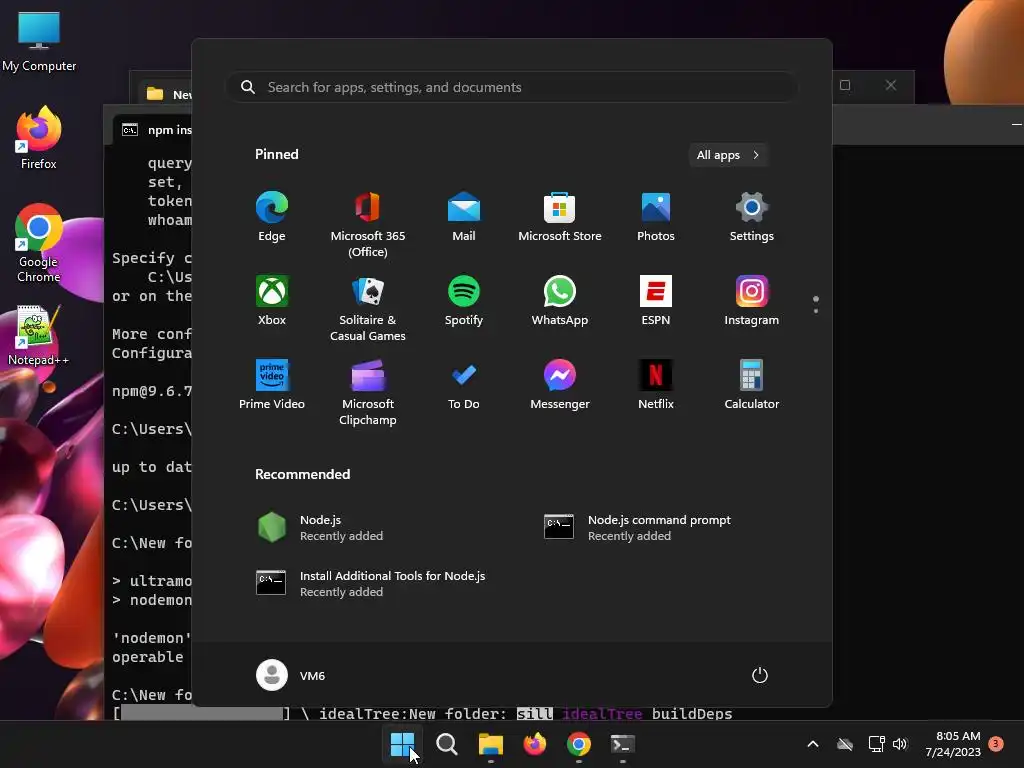Show hidden system tray icons
This screenshot has width=1024, height=768.
pos(813,744)
